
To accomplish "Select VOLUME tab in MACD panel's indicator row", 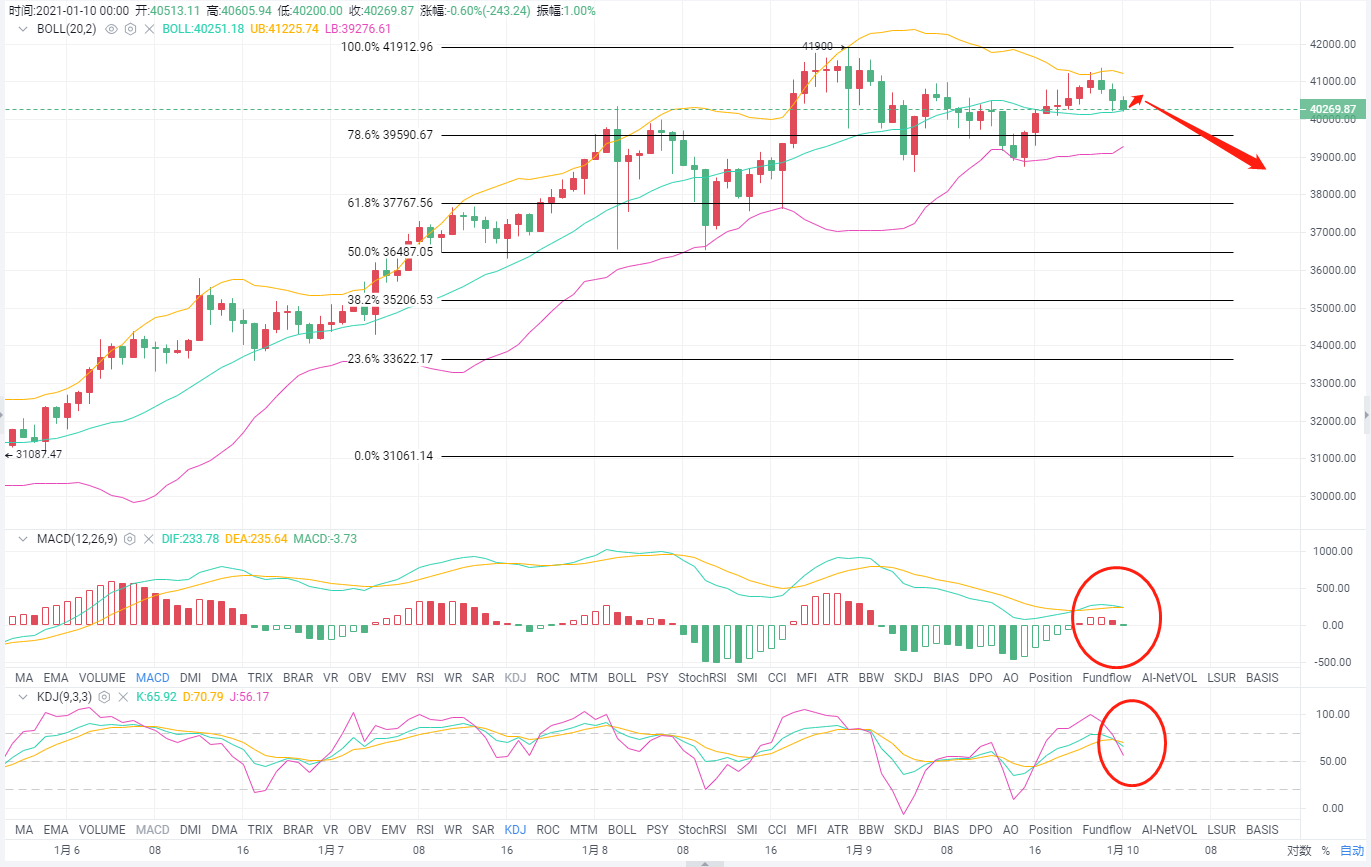I will click(102, 678).
